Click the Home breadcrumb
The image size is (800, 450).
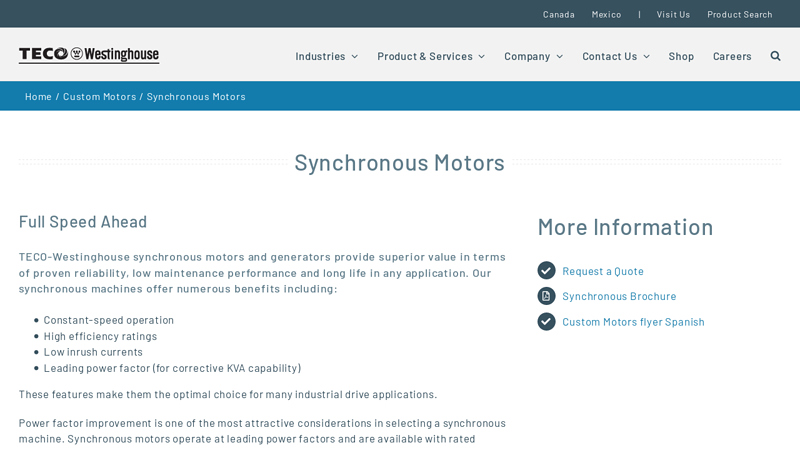click(38, 96)
